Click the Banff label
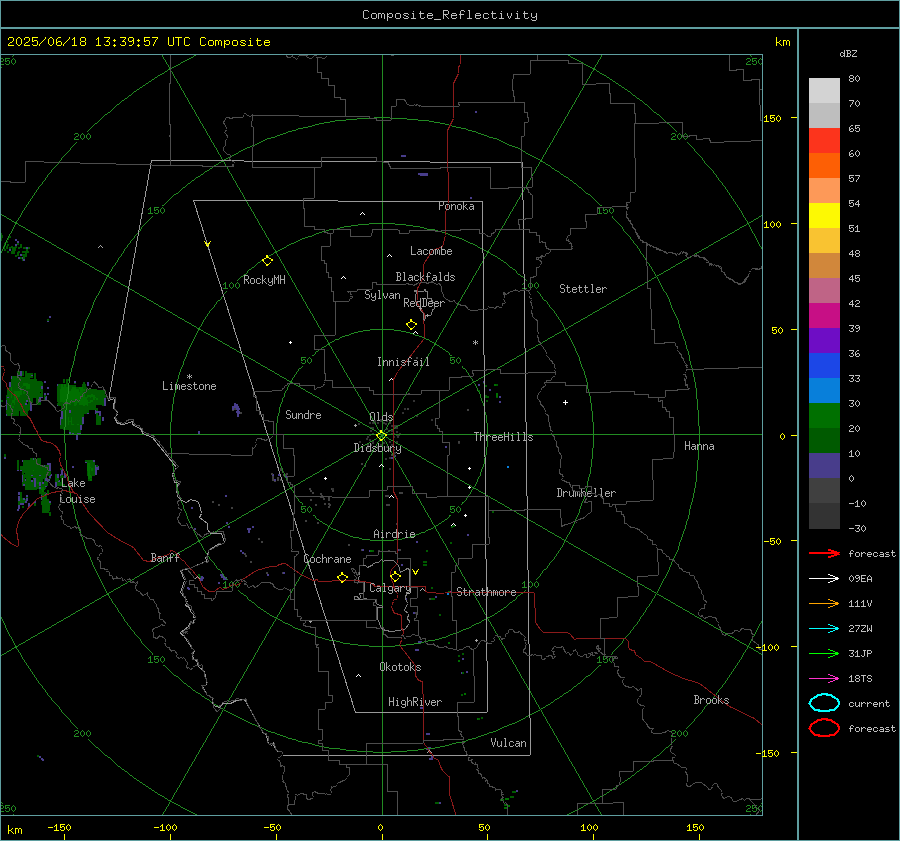 [x=165, y=557]
